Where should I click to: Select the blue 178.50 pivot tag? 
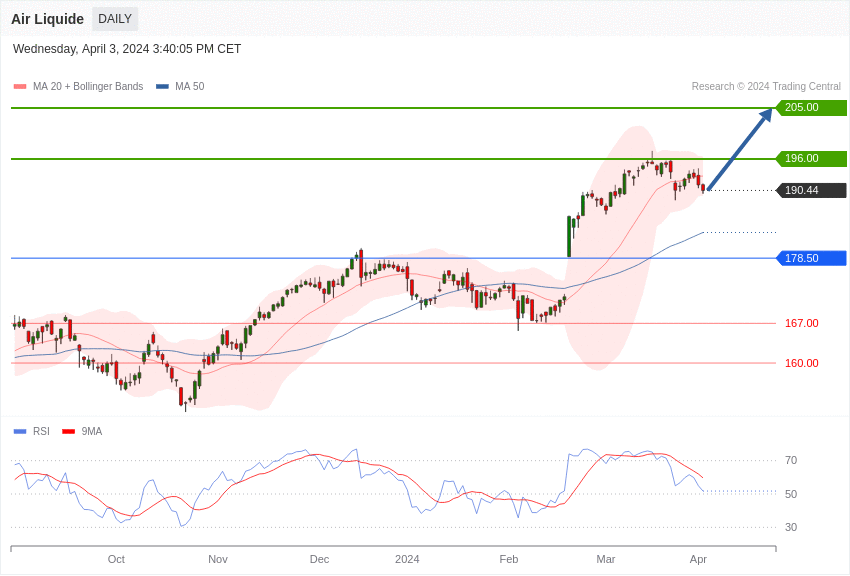[x=811, y=258]
